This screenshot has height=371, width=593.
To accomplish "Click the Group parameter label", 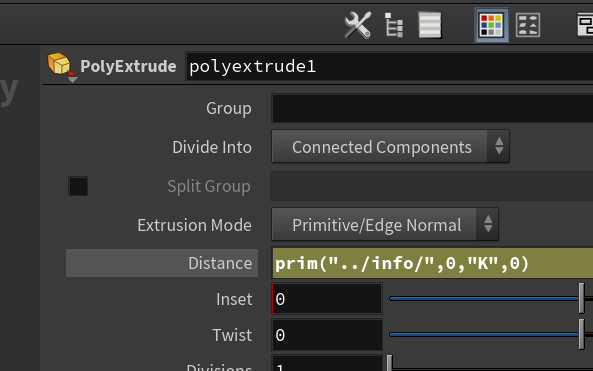I will (229, 109).
